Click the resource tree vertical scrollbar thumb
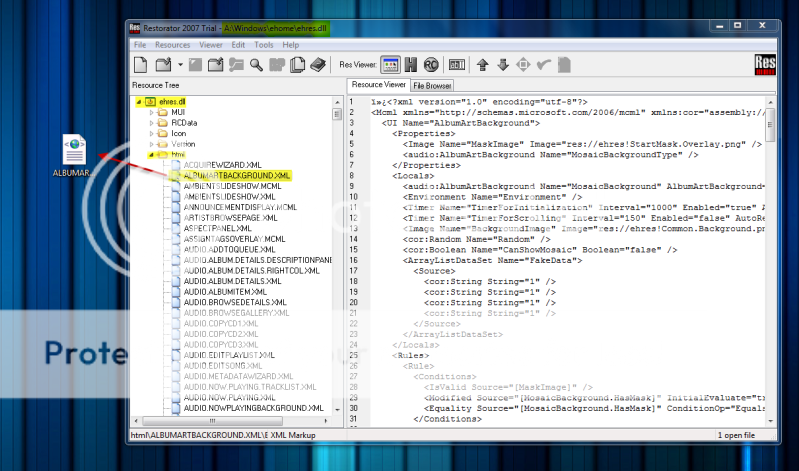Image resolution: width=799 pixels, height=471 pixels. tap(337, 114)
